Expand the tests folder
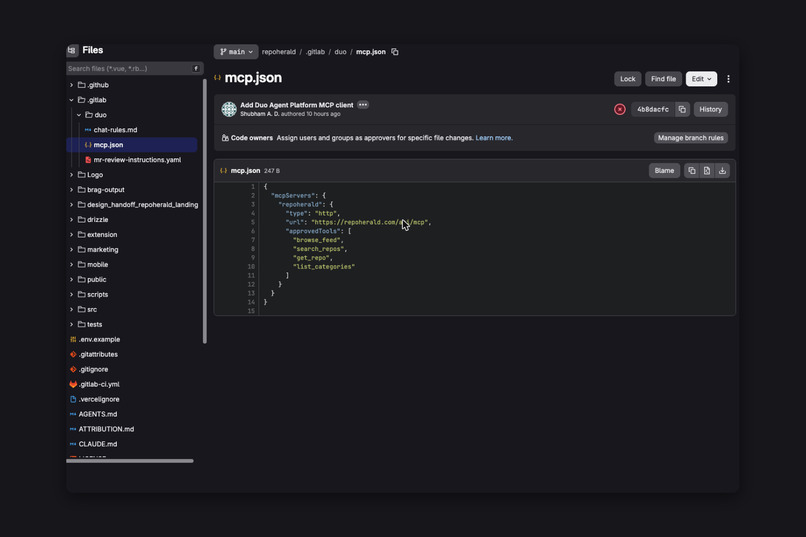The width and height of the screenshot is (806, 537). pos(71,324)
